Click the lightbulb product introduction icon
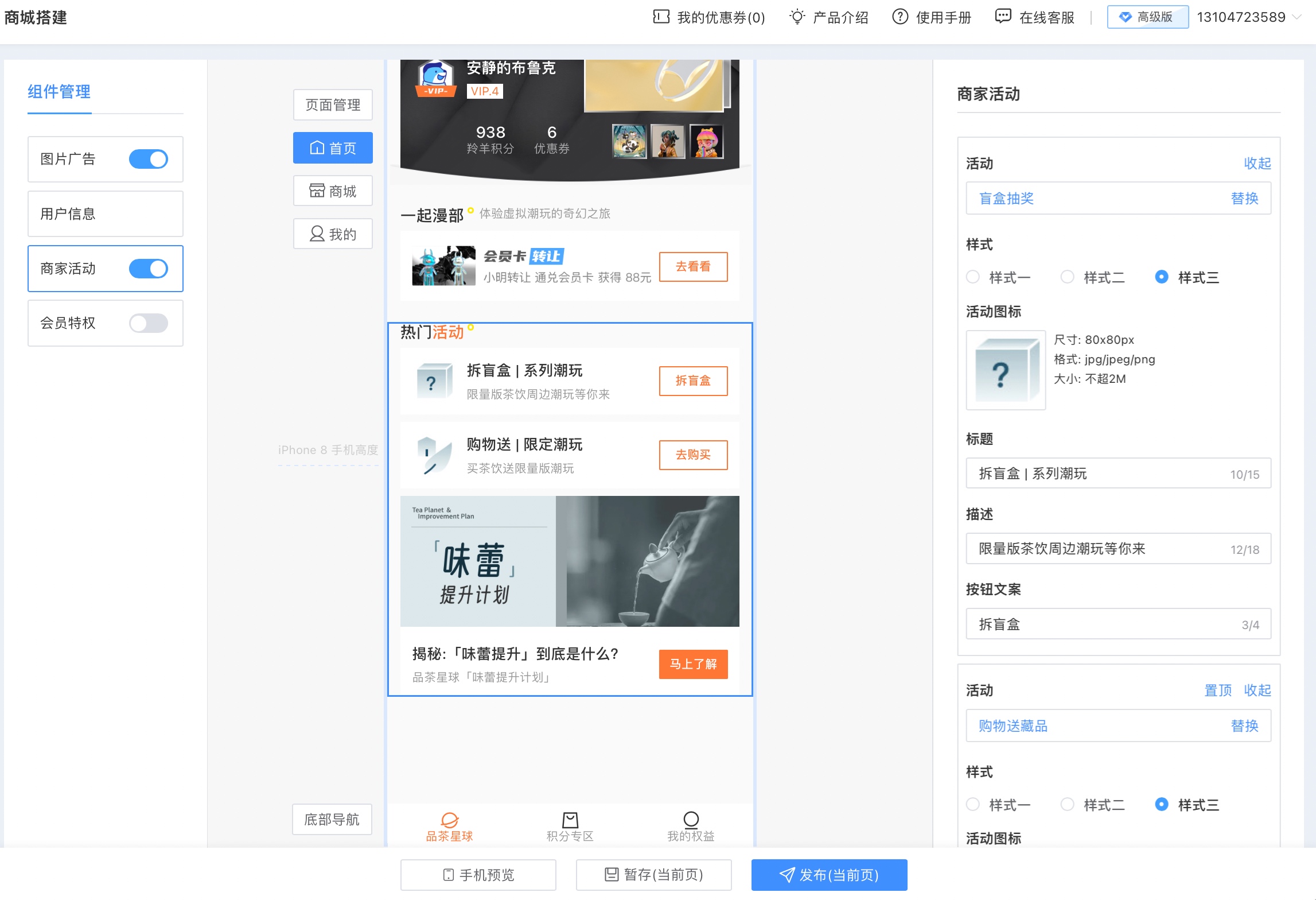1316x900 pixels. click(797, 17)
